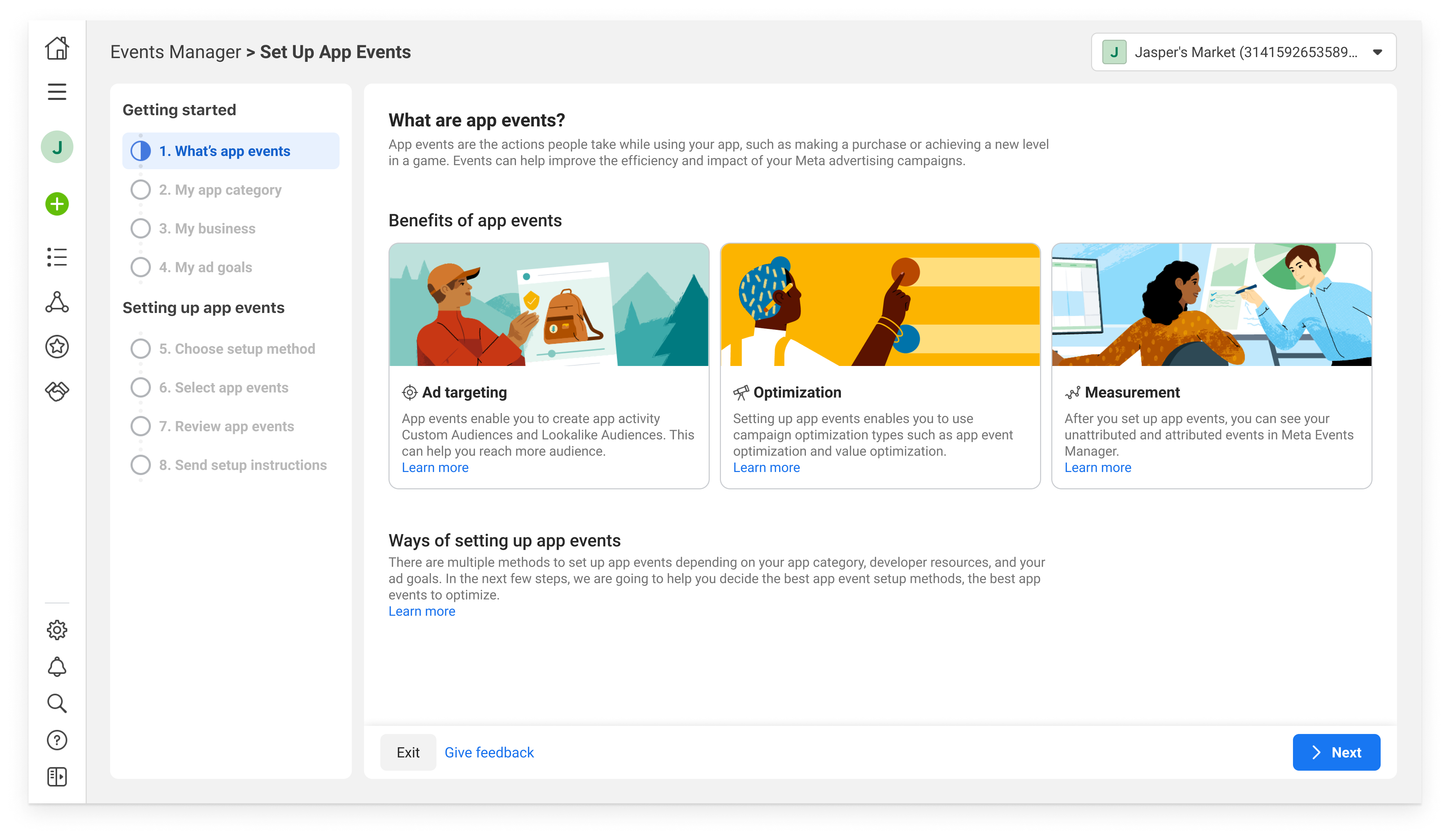Select step 4 My ad goals radio
Image resolution: width=1450 pixels, height=840 pixels.
tap(140, 267)
